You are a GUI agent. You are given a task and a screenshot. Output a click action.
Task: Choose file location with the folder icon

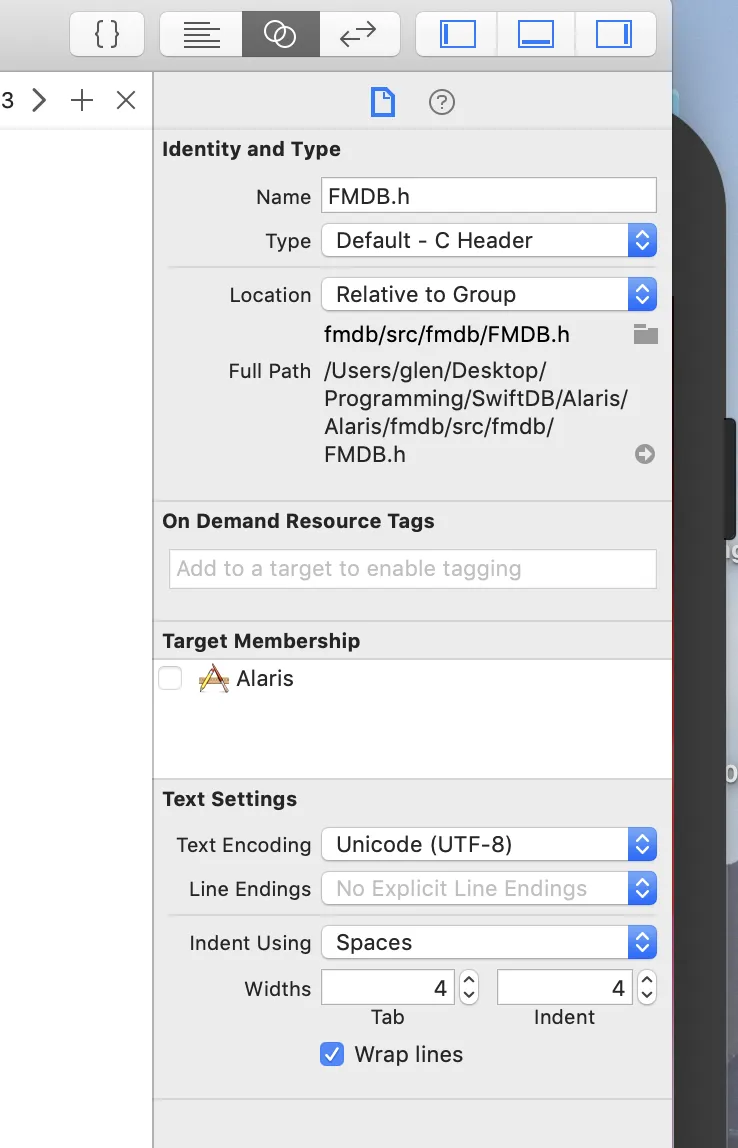click(645, 335)
